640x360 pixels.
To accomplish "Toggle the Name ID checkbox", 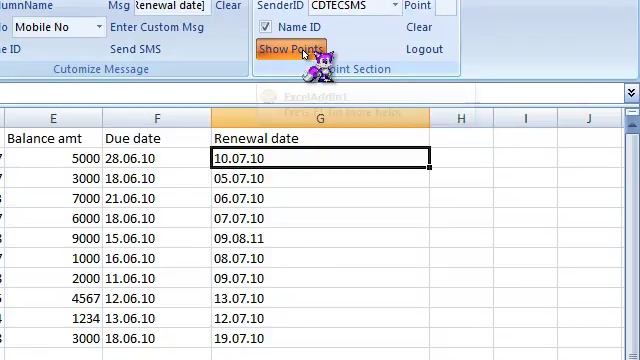I will coord(265,27).
